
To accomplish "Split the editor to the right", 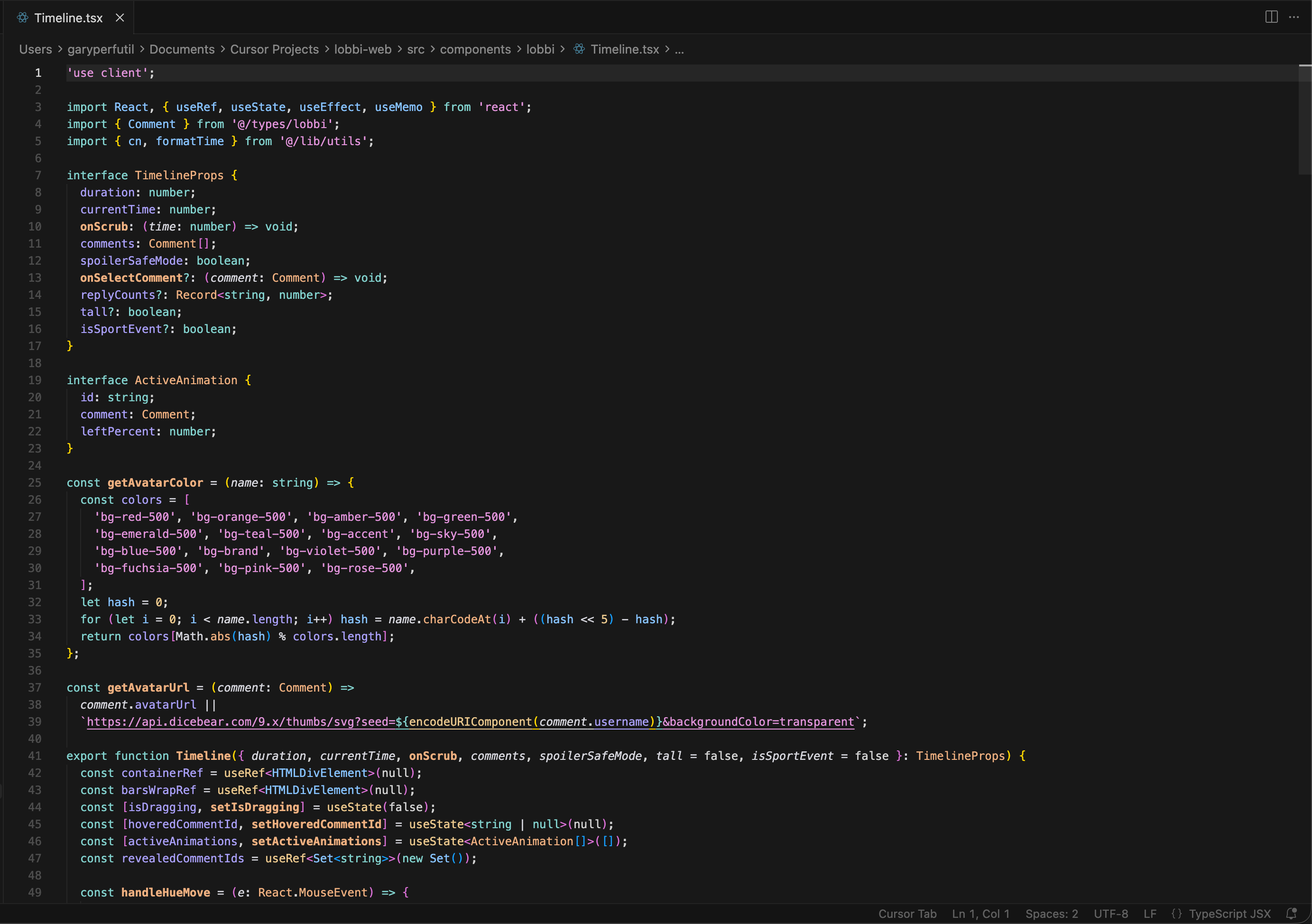I will [x=1271, y=17].
